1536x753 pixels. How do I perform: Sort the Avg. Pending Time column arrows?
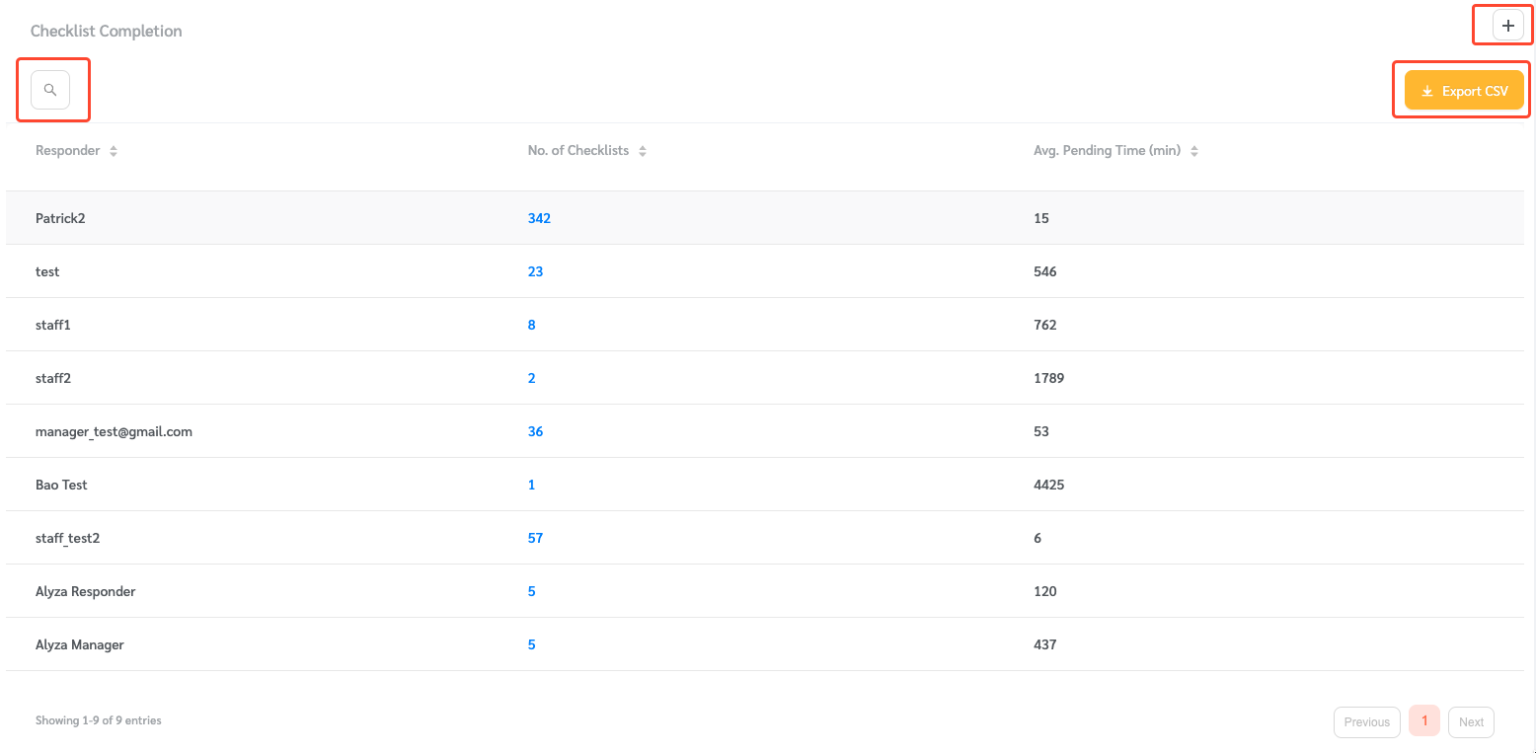[x=1194, y=150]
